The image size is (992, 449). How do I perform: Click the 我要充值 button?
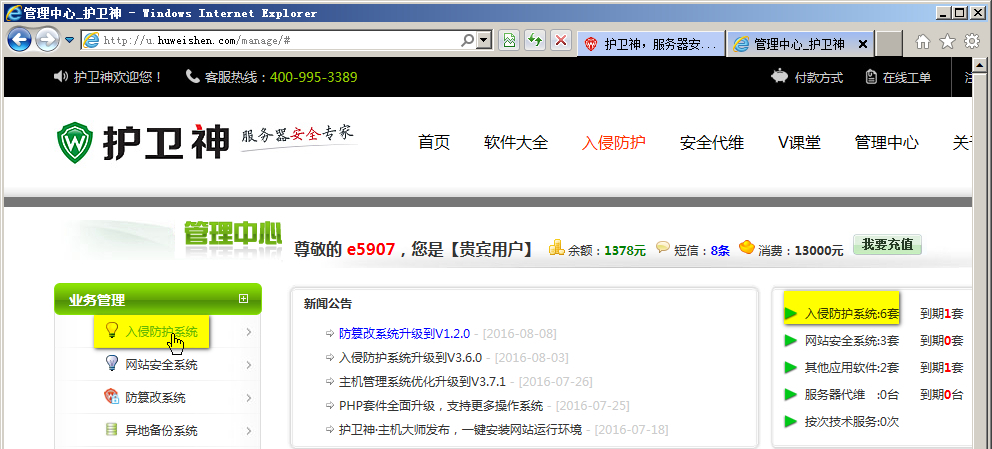tap(886, 246)
